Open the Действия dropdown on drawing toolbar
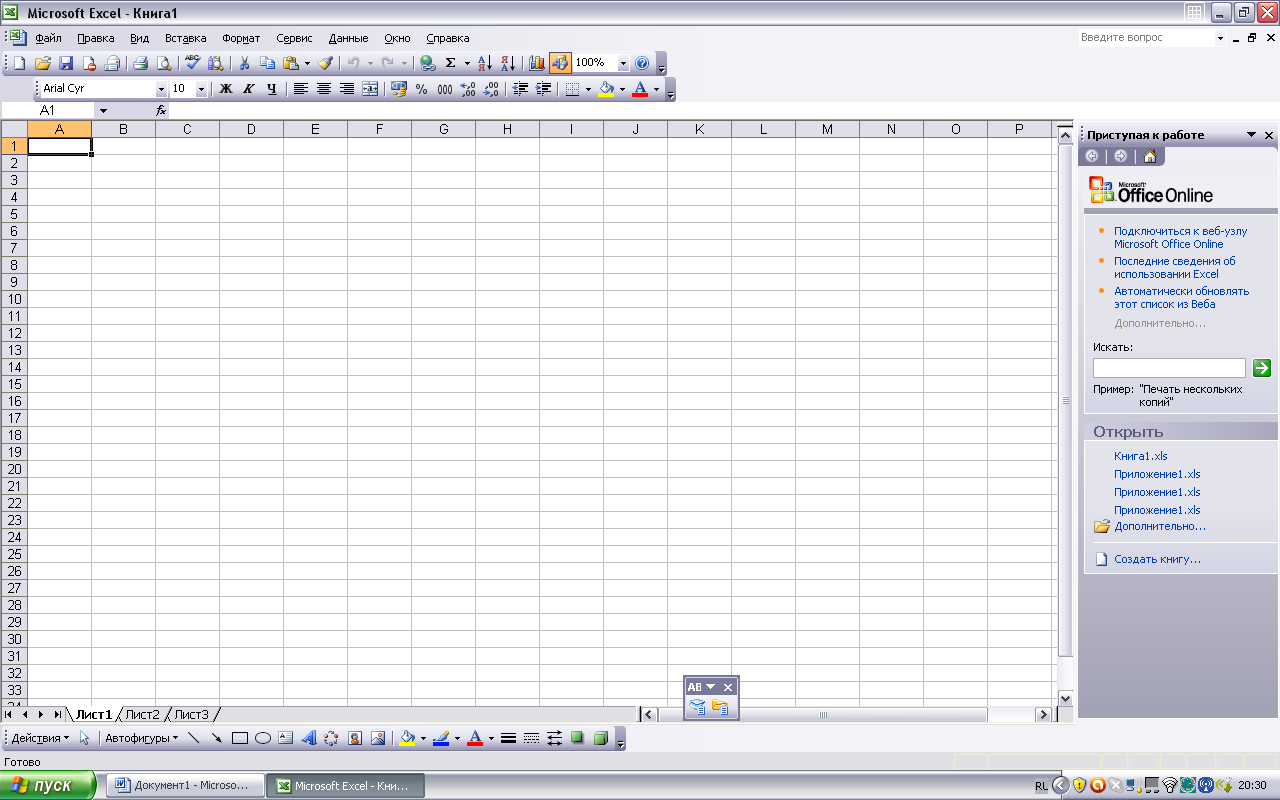The image size is (1280, 800). 40,738
